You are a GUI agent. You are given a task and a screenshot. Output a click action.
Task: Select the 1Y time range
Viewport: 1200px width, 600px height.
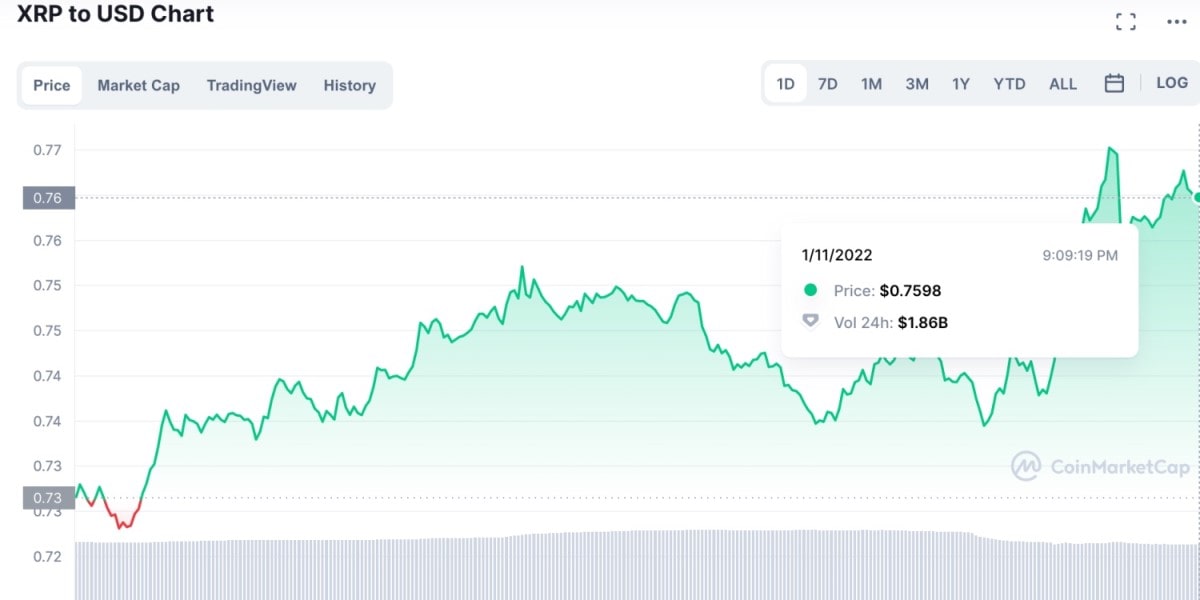[x=960, y=84]
